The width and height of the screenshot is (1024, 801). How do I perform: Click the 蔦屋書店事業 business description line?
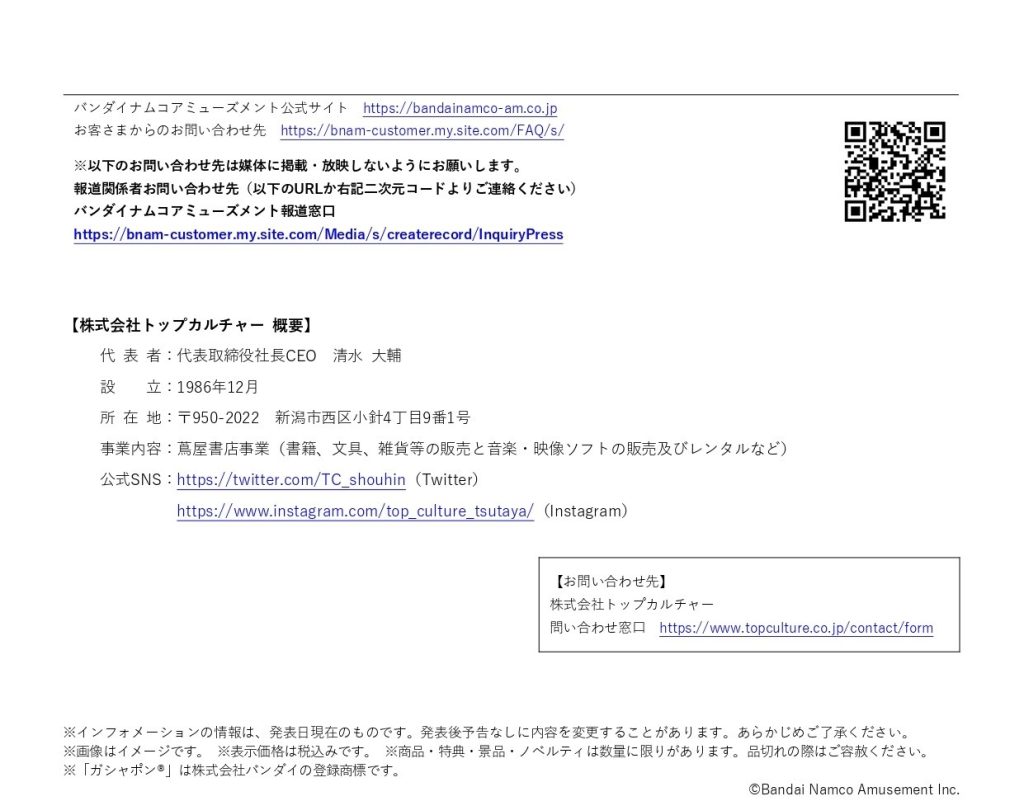(482, 448)
